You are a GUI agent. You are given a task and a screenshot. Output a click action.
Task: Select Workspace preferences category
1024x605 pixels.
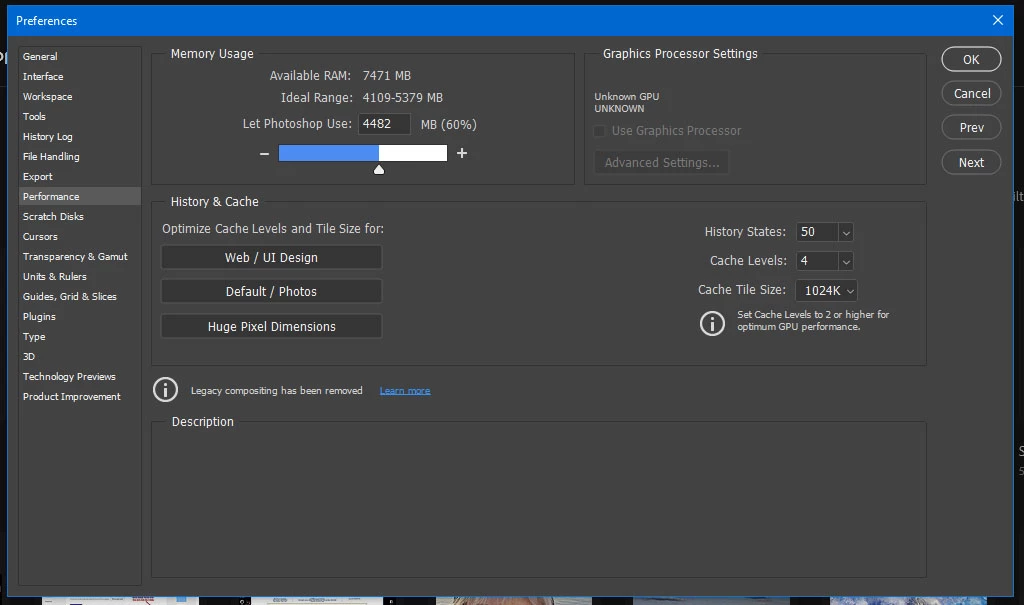80,97
